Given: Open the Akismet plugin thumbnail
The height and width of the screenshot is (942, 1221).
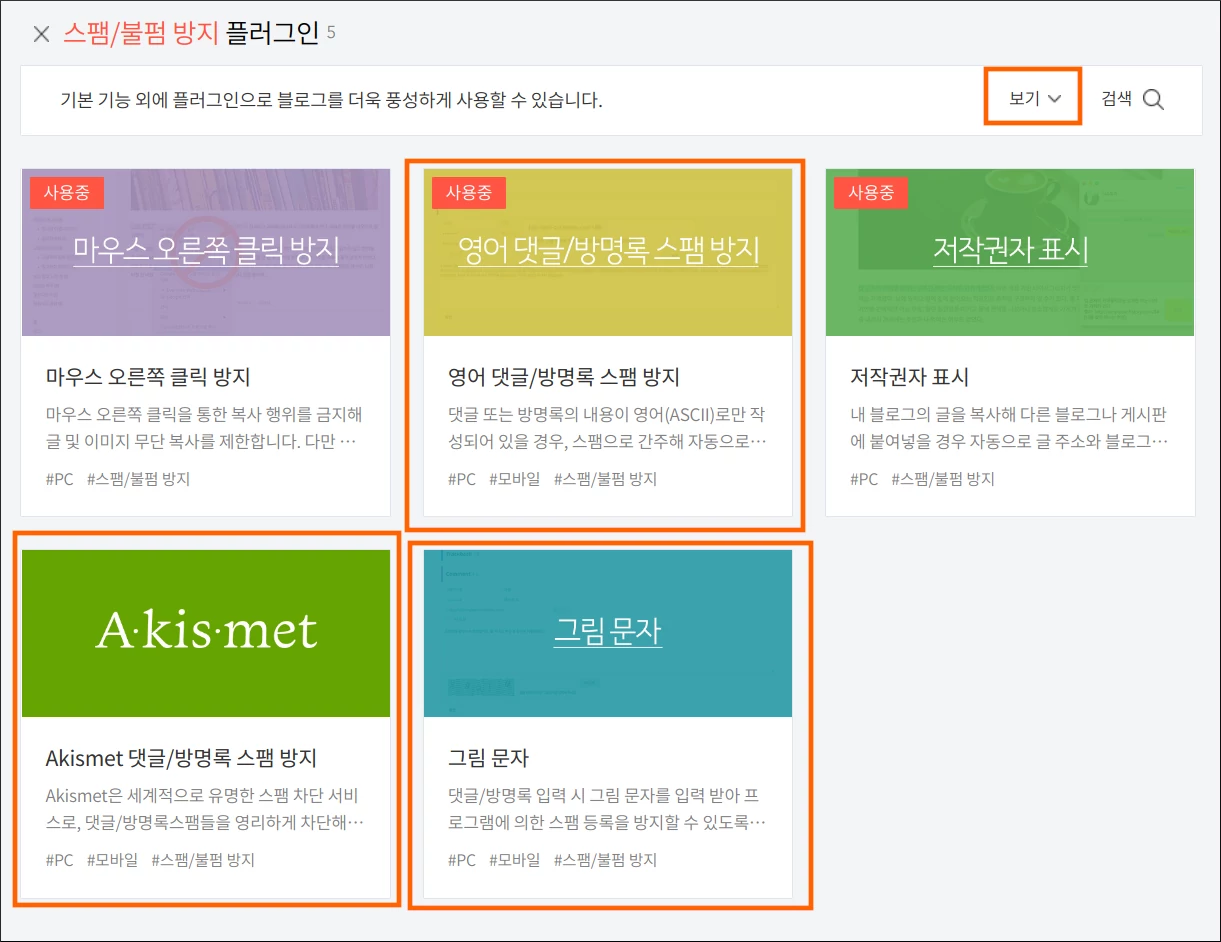Looking at the screenshot, I should click(x=205, y=632).
